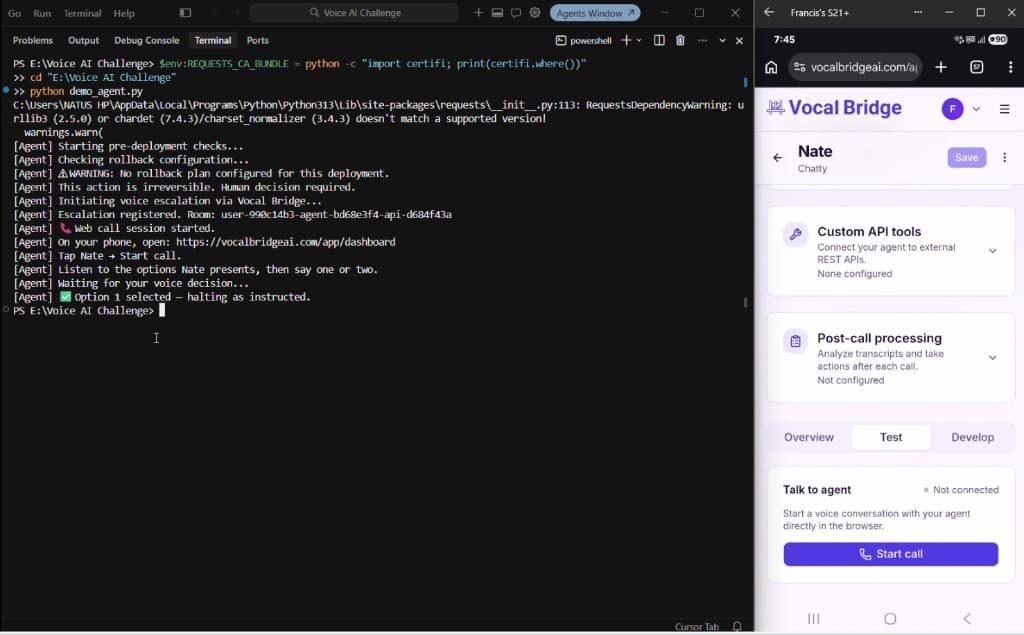Select the Test tab
Screen dimensions: 1024x635
(x=890, y=437)
